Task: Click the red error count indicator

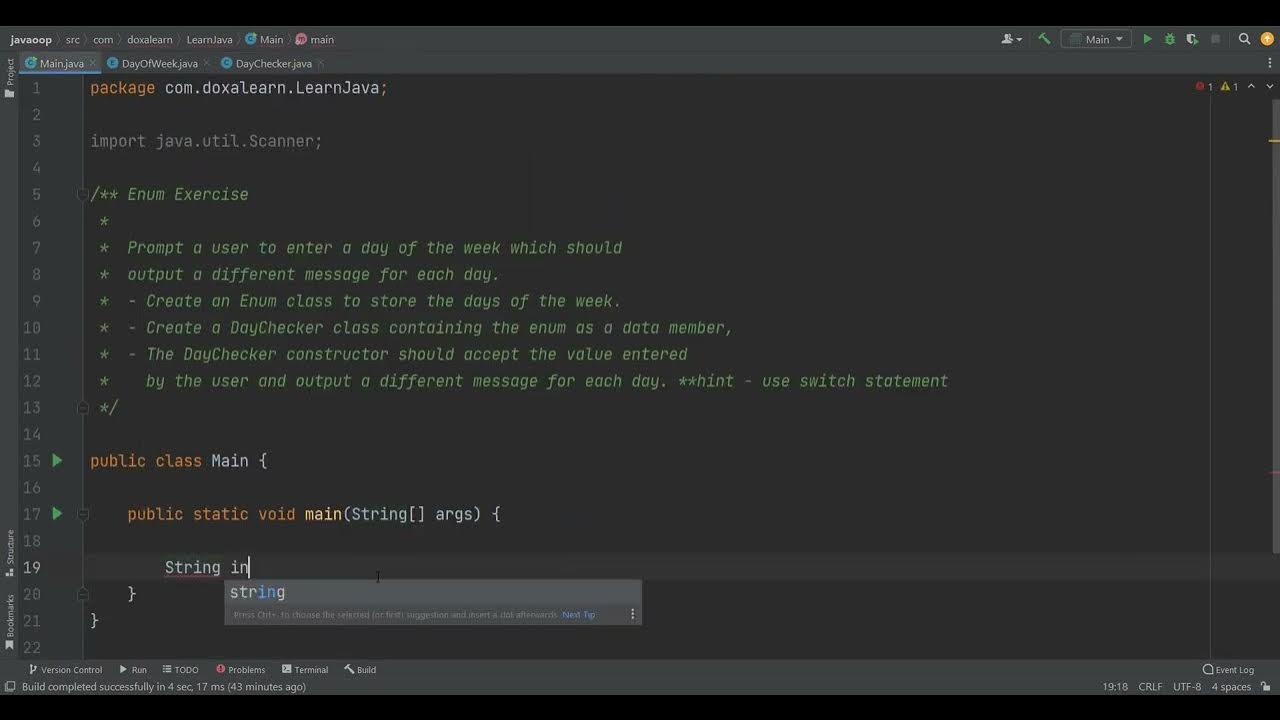Action: coord(1204,87)
